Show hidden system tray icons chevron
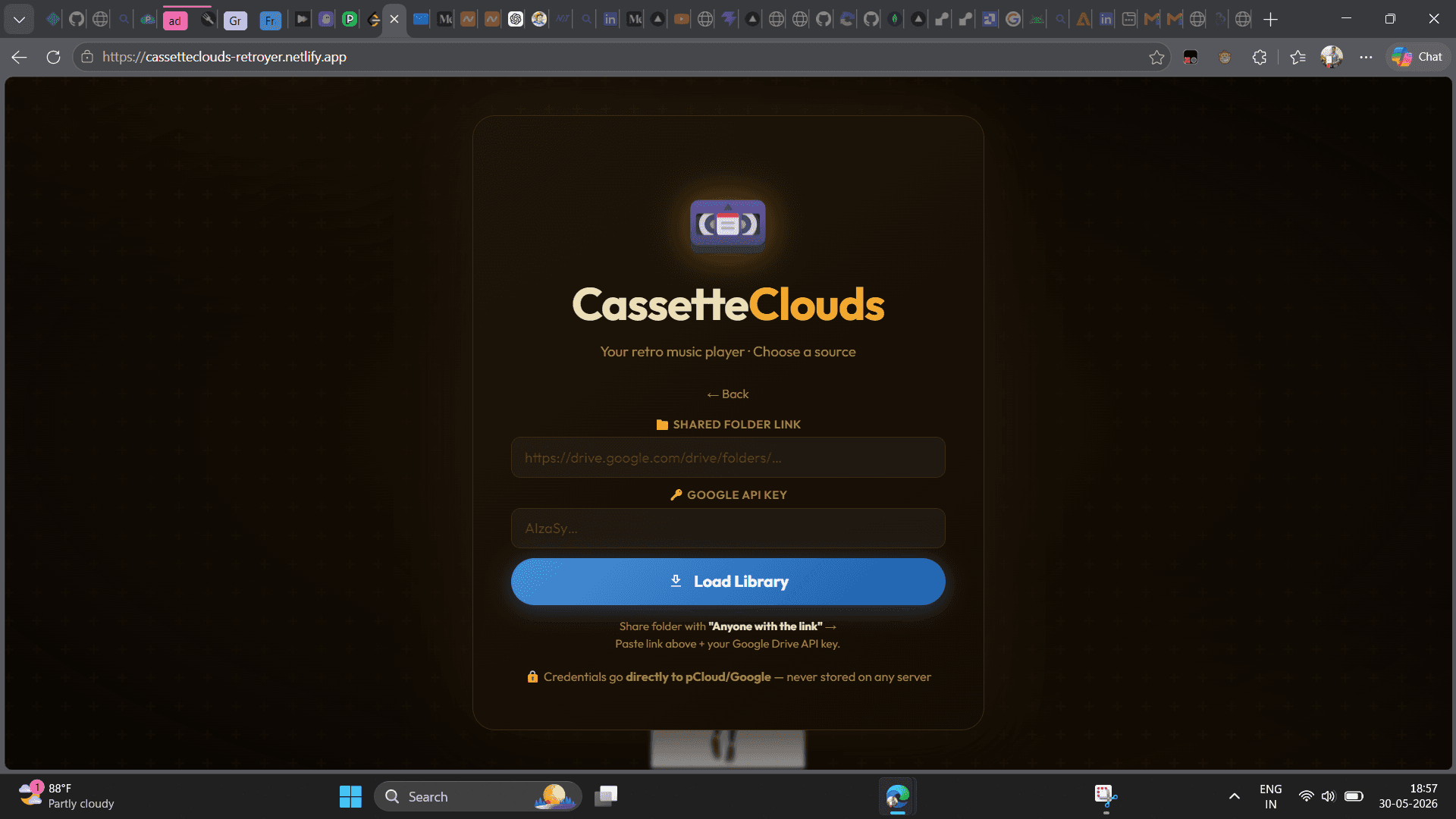The width and height of the screenshot is (1456, 819). 1235,796
